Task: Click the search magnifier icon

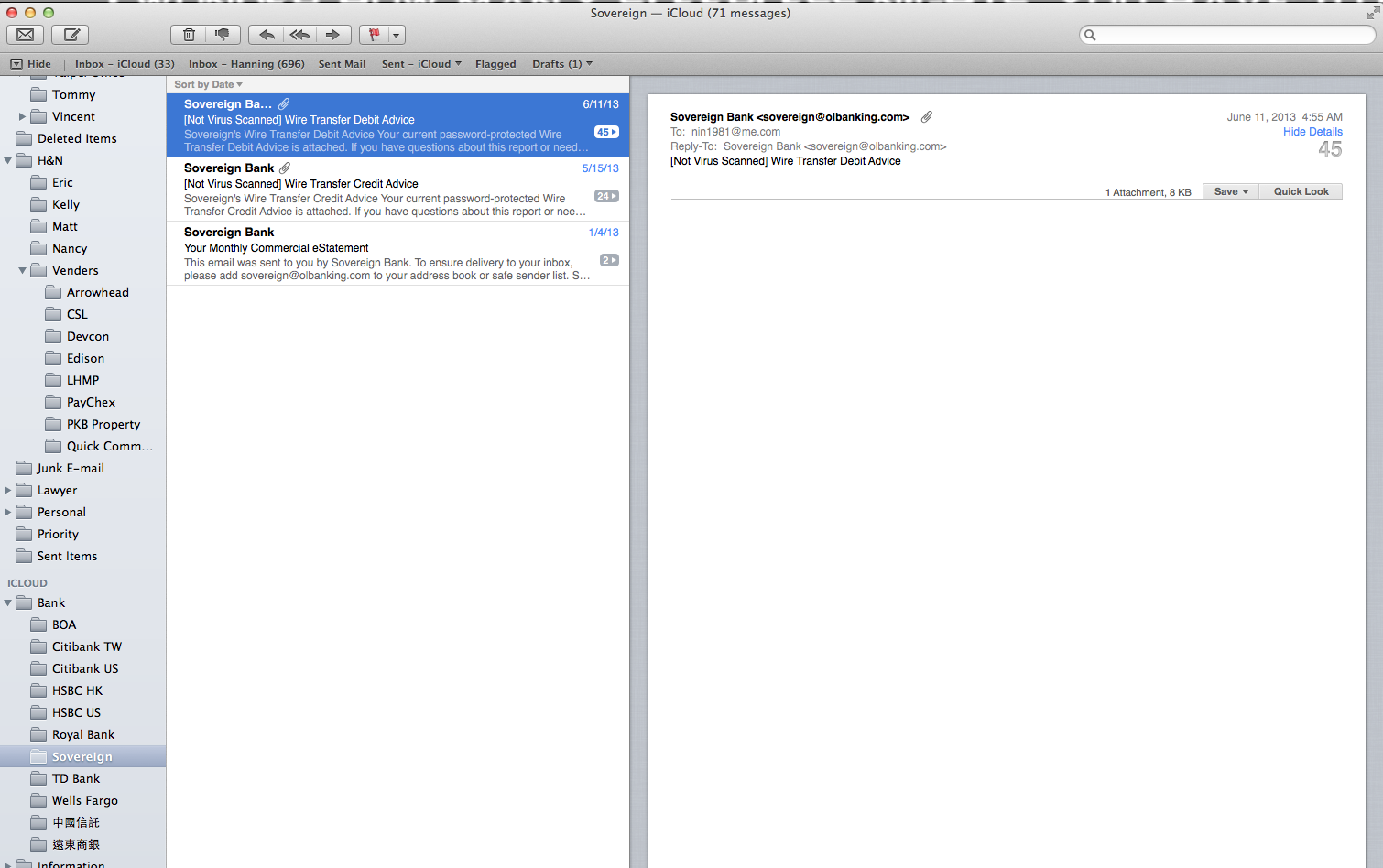Action: (1090, 35)
